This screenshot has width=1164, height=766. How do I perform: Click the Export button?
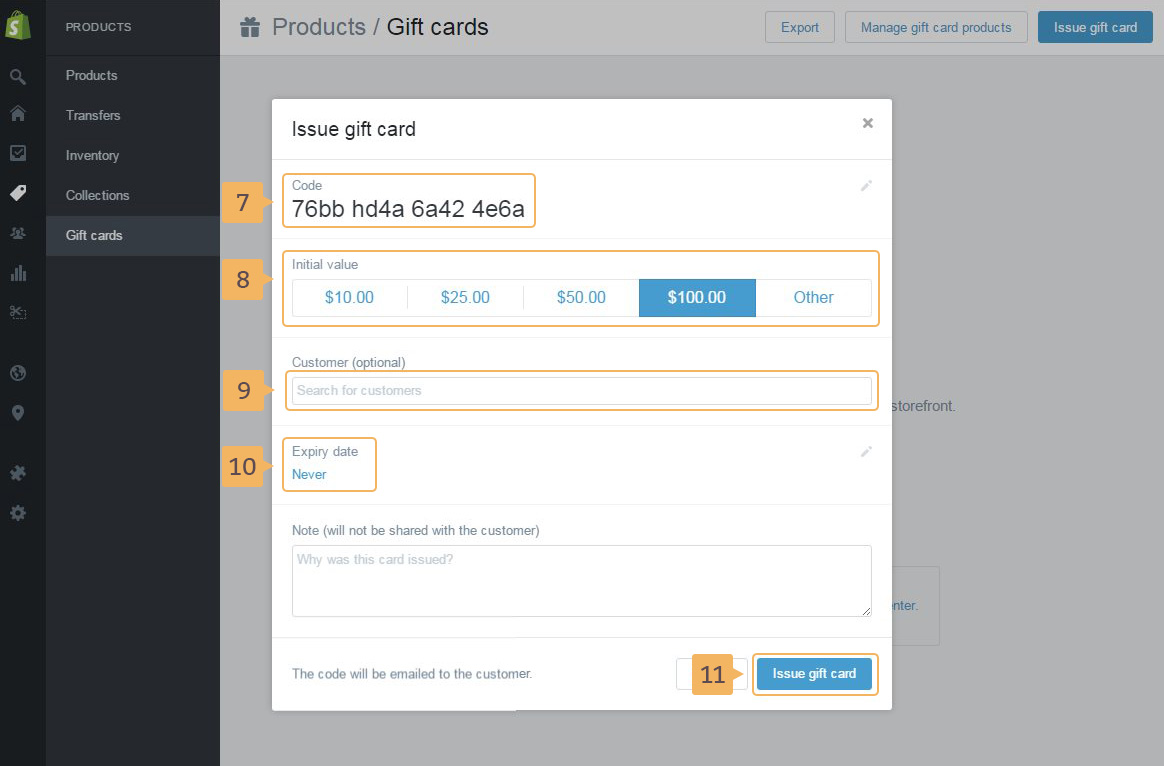point(799,27)
